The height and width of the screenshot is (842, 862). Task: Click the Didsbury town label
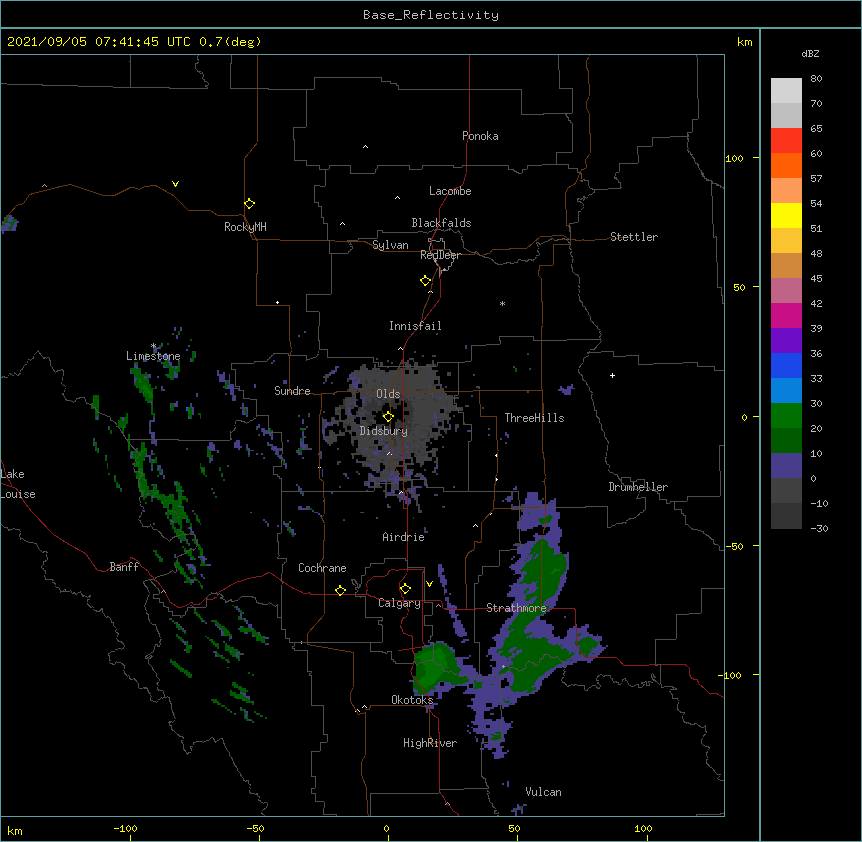(x=384, y=431)
